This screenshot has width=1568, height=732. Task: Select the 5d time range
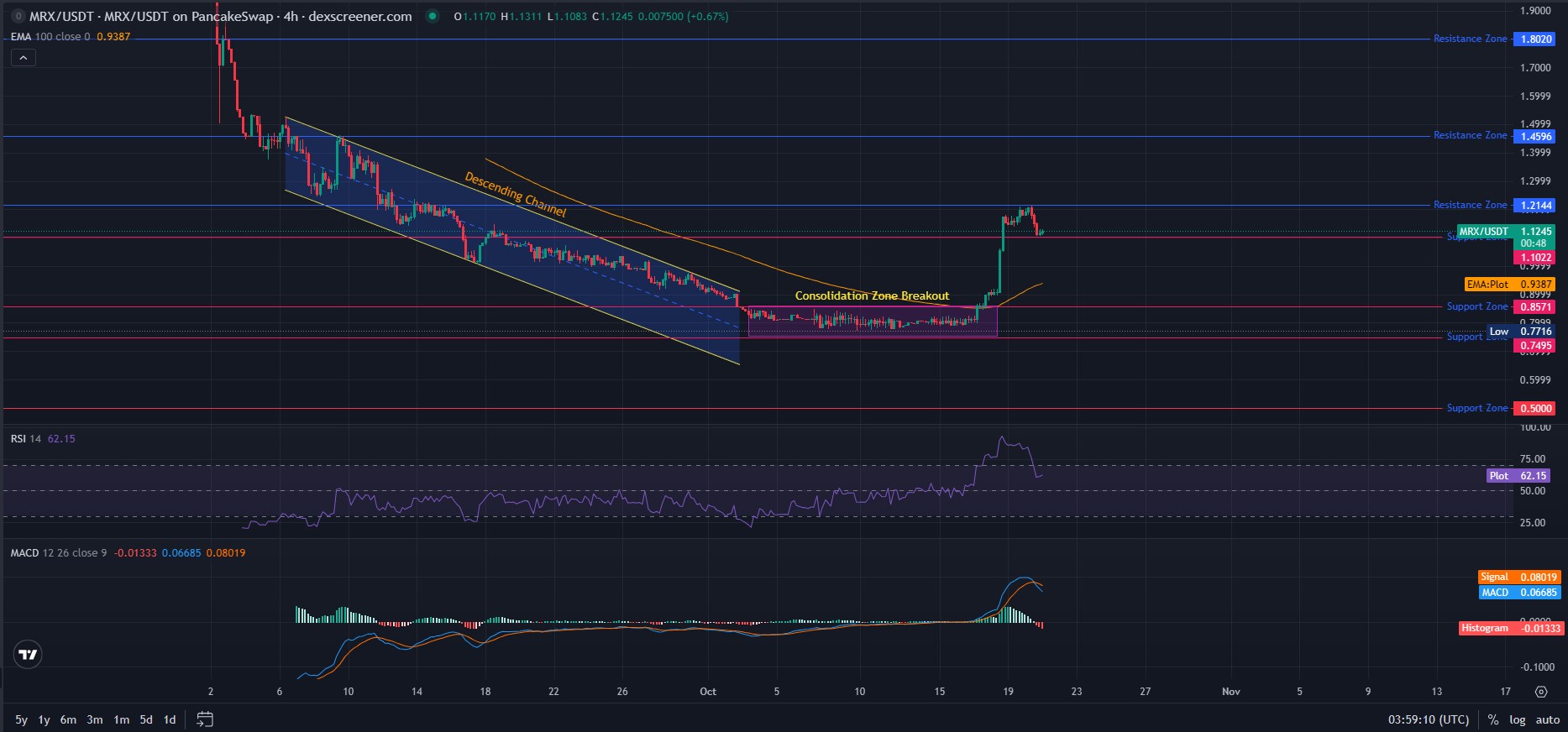pyautogui.click(x=146, y=719)
